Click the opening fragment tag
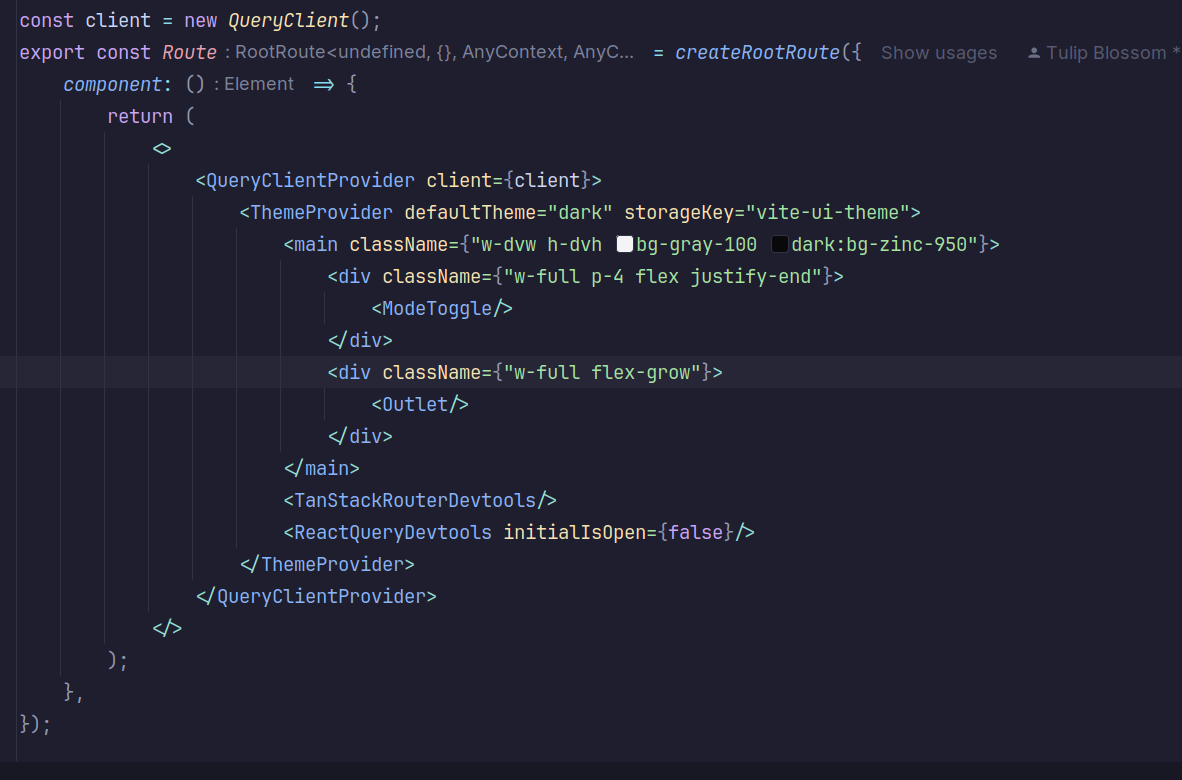 [162, 148]
